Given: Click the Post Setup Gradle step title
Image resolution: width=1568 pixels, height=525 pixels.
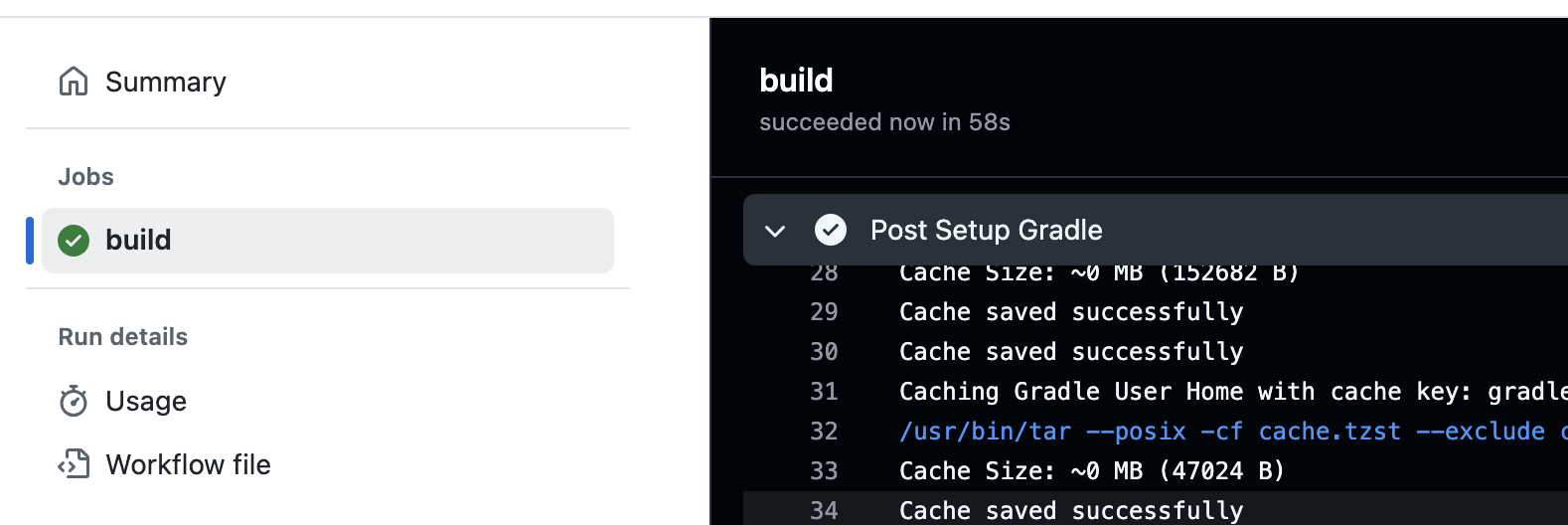Looking at the screenshot, I should coord(987,230).
